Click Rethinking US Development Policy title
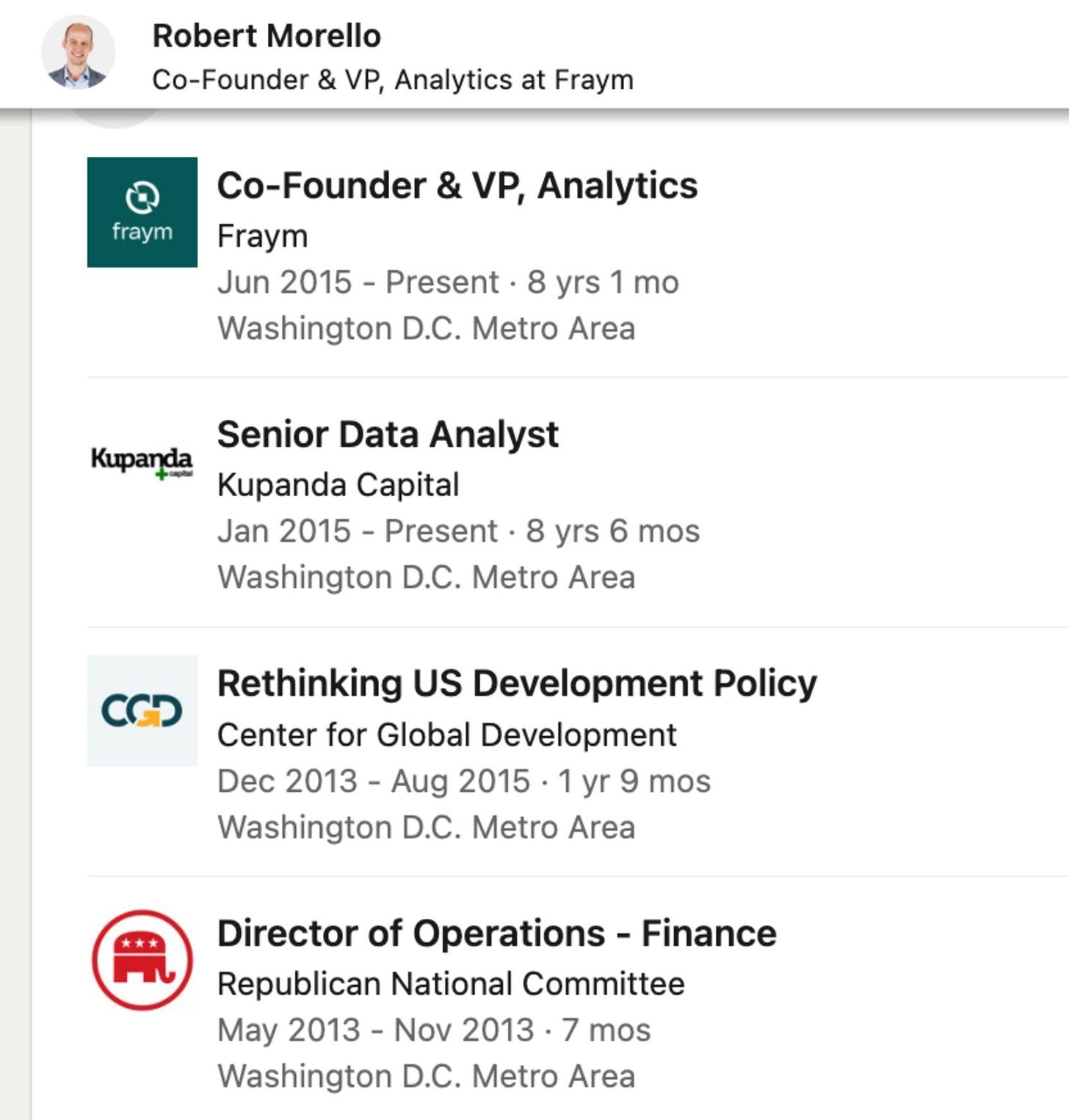Viewport: 1069px width, 1120px height. [x=517, y=683]
